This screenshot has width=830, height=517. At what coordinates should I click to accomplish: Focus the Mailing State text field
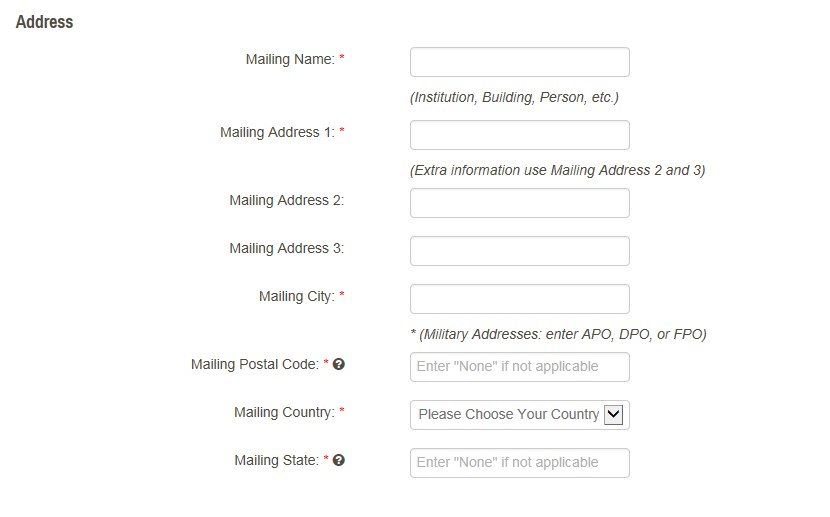click(x=519, y=463)
